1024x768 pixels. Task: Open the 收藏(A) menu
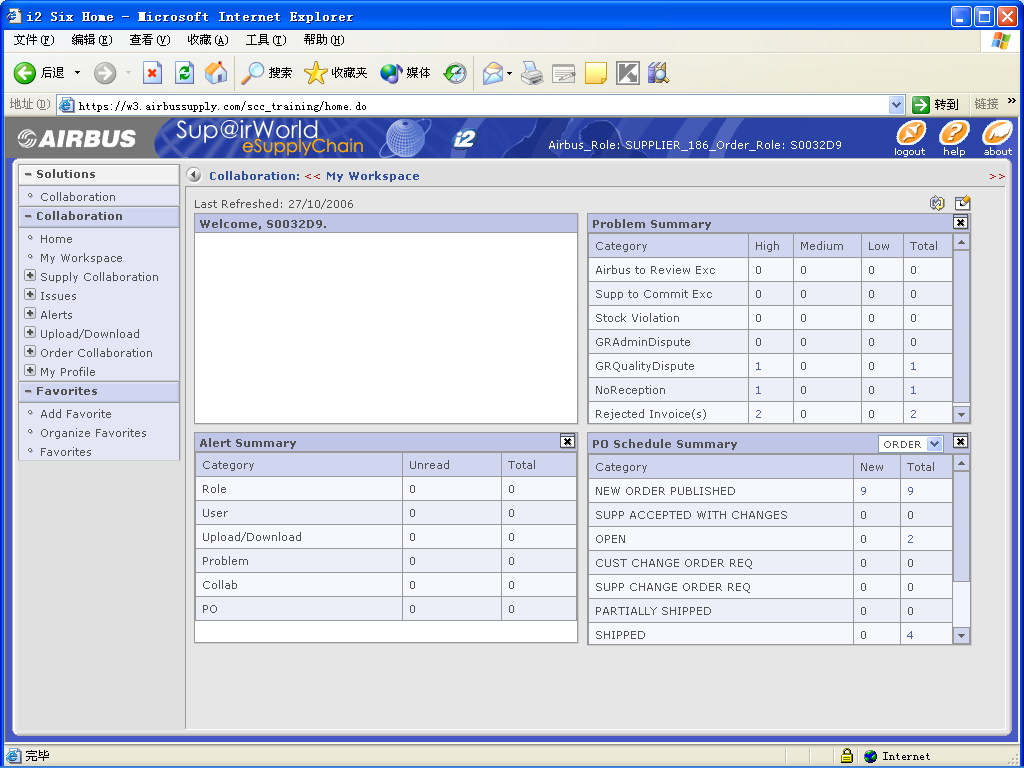(208, 40)
